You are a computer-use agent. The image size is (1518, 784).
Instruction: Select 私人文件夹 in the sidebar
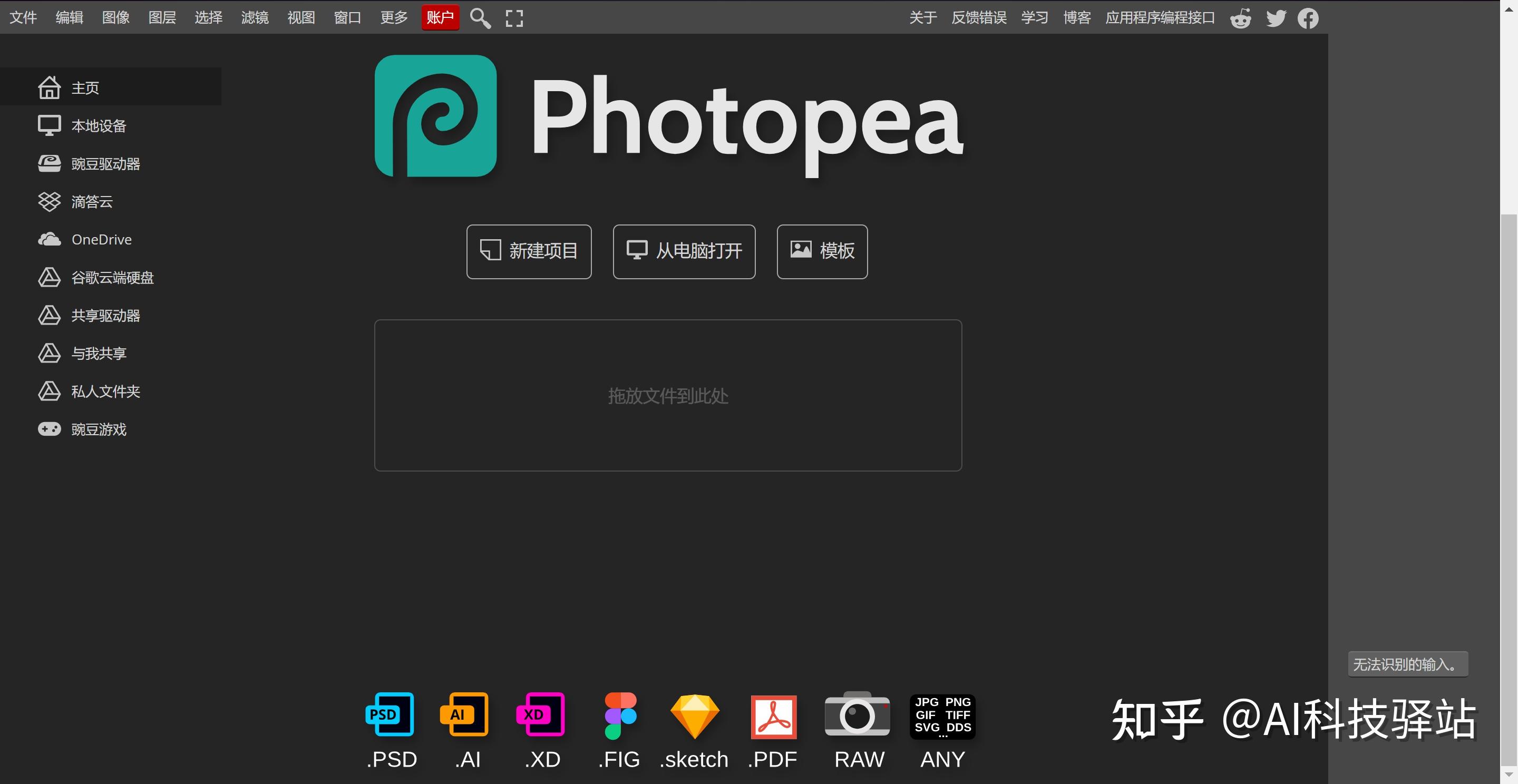111,391
